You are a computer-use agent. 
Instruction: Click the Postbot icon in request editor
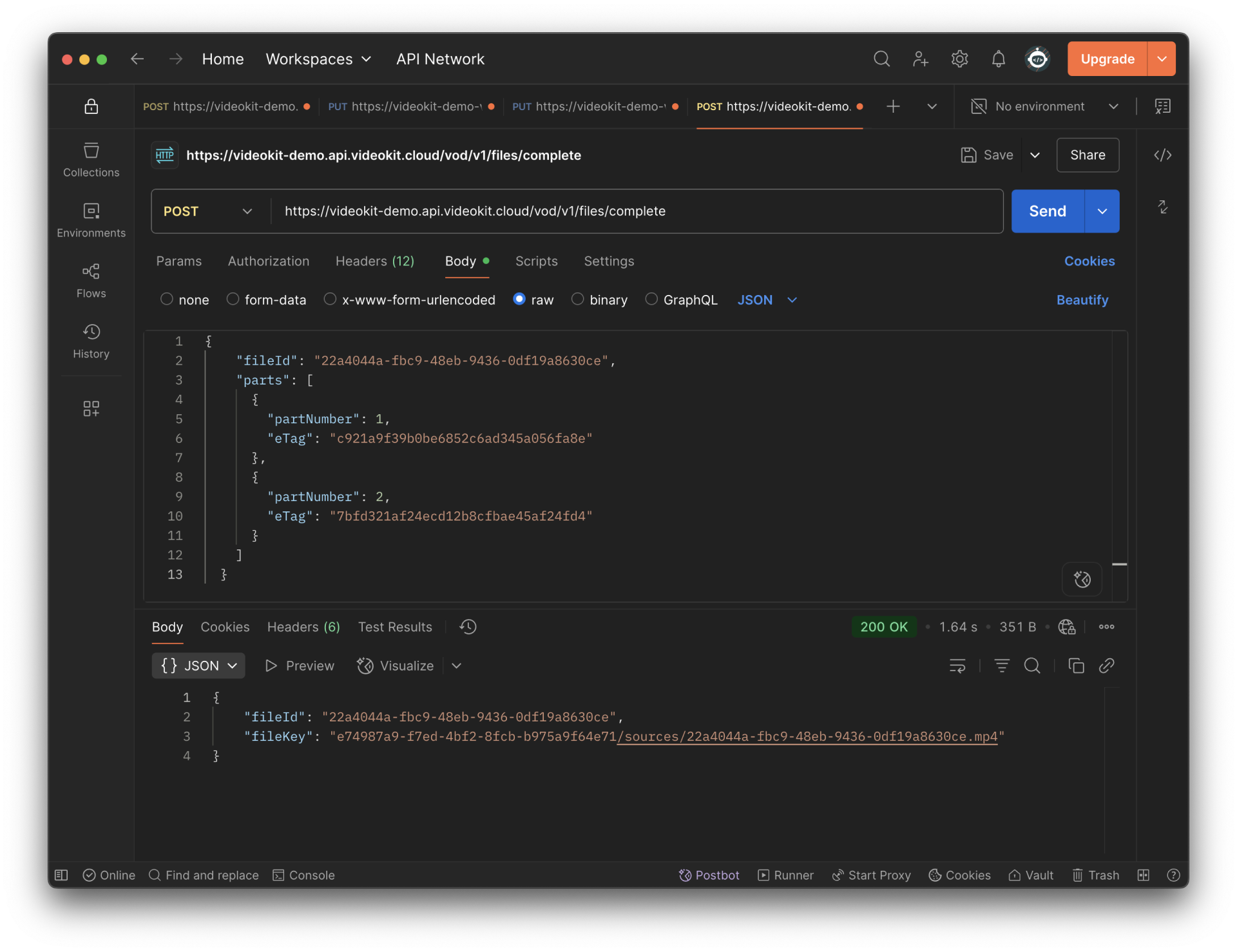[x=1082, y=579]
